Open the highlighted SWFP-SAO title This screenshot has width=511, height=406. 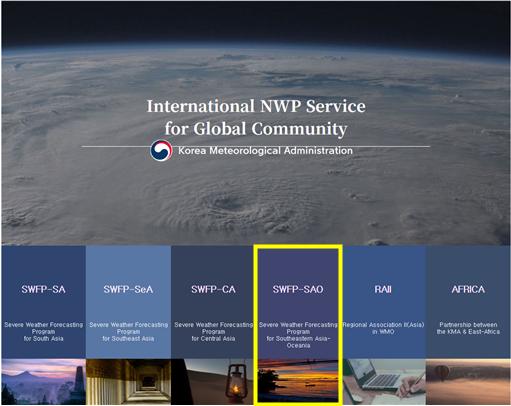coord(298,289)
